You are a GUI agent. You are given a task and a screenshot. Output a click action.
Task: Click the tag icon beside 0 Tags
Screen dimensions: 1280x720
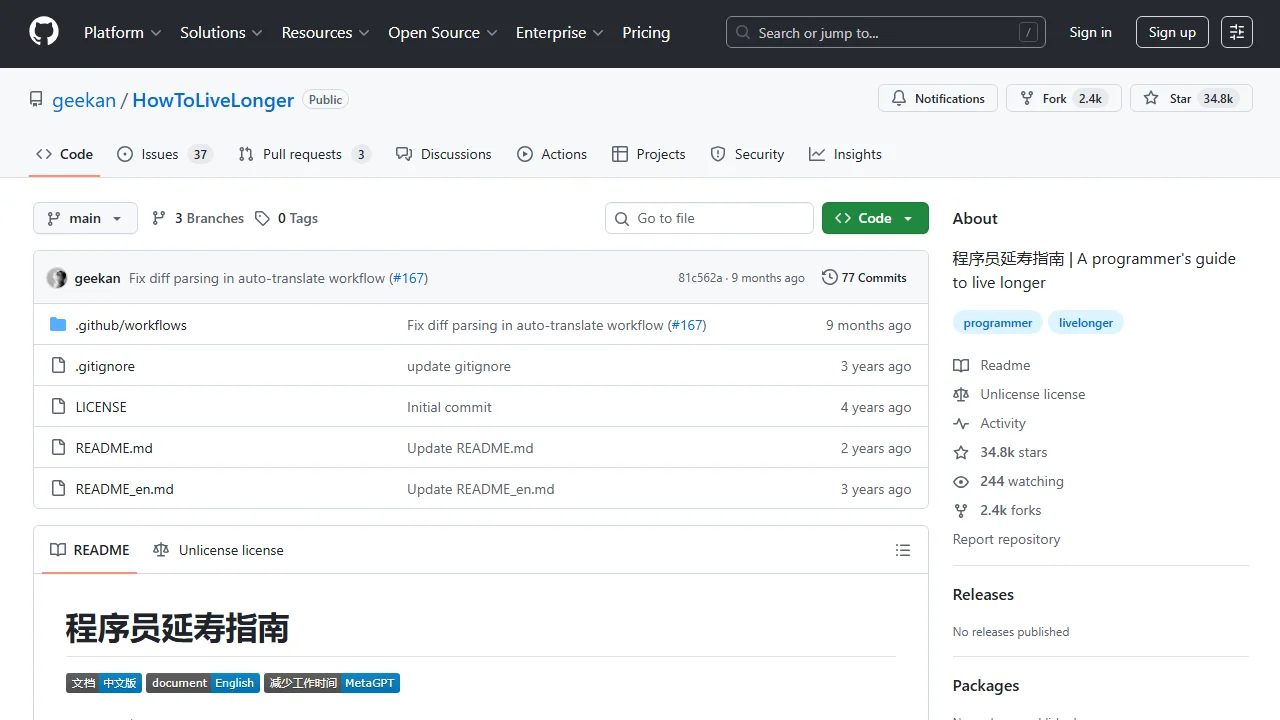[262, 218]
